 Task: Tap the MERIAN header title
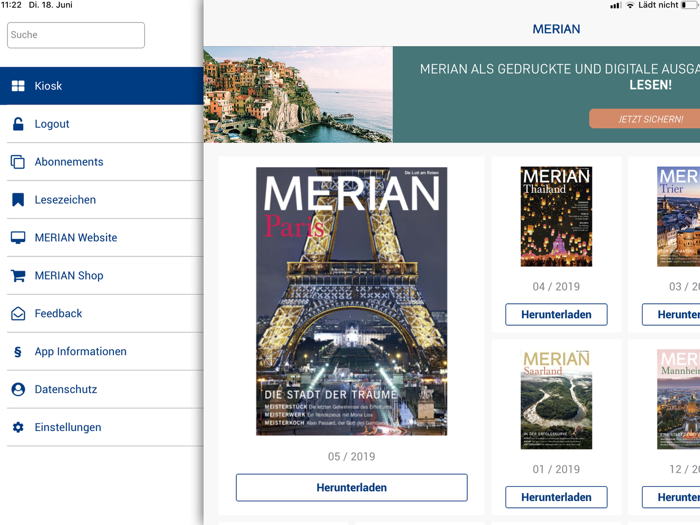[556, 29]
